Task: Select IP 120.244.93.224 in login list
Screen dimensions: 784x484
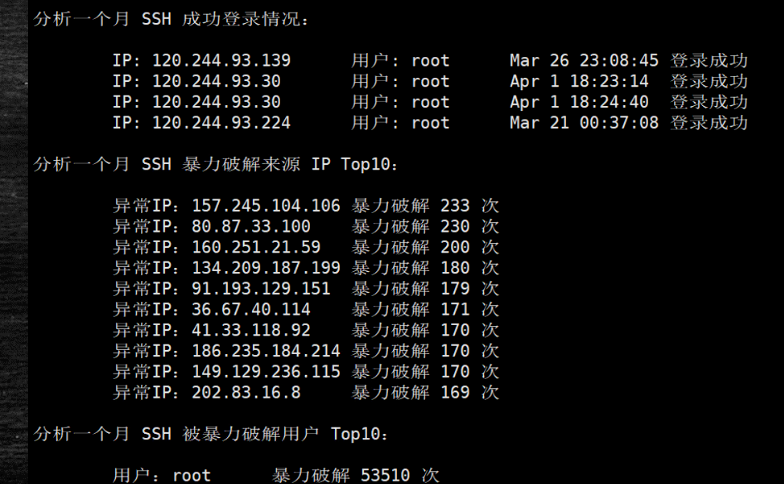Action: (221, 122)
